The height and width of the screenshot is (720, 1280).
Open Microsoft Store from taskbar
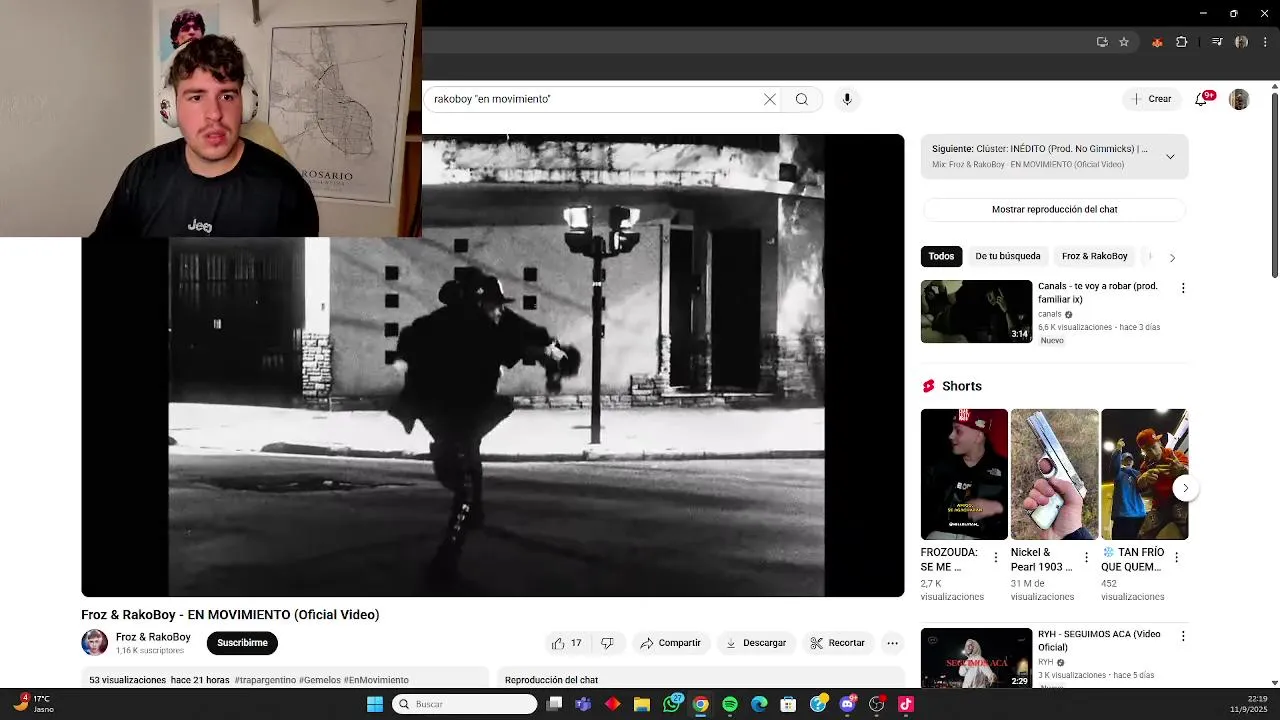(x=788, y=704)
